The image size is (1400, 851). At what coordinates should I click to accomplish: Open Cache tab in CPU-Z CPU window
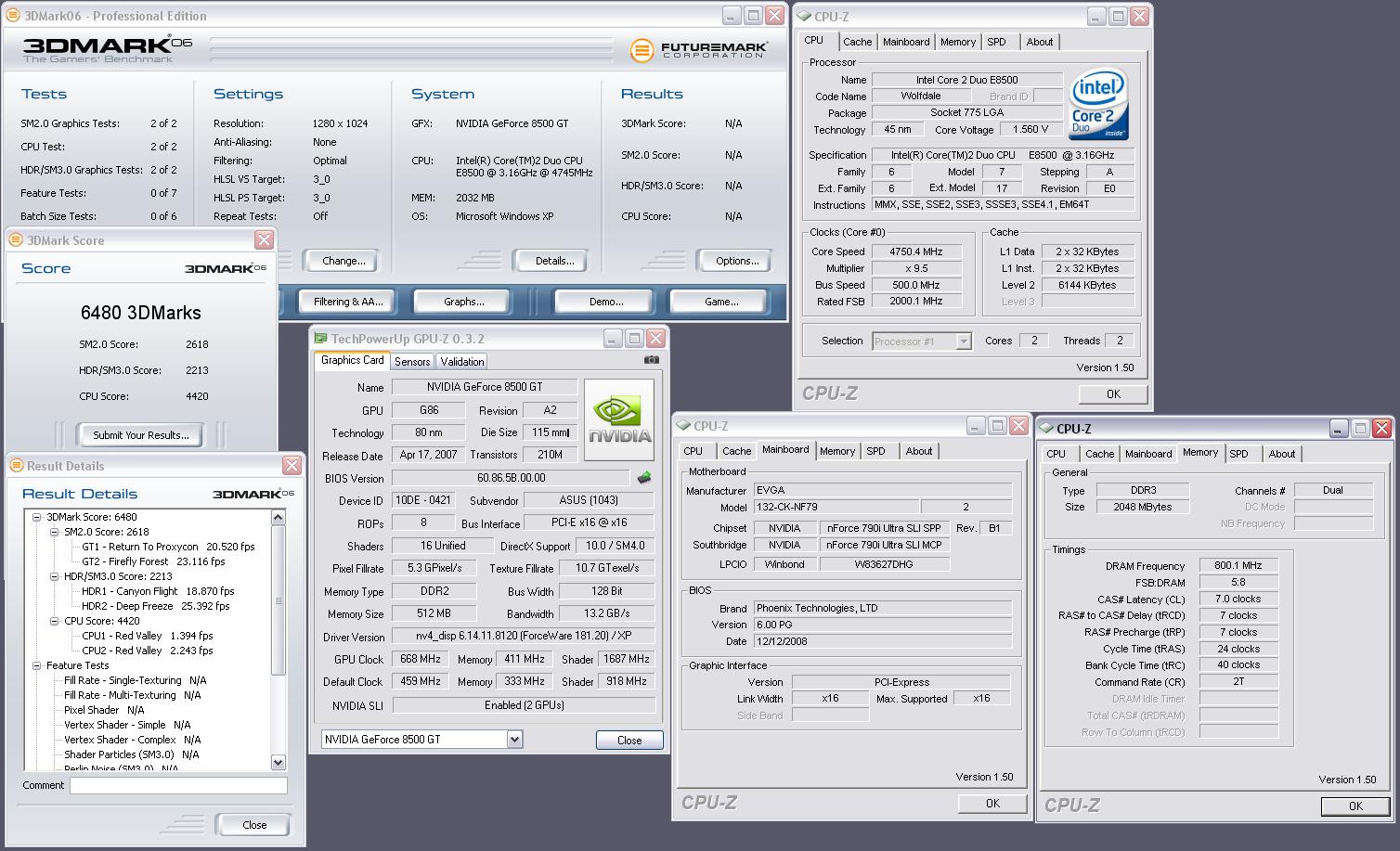click(857, 42)
